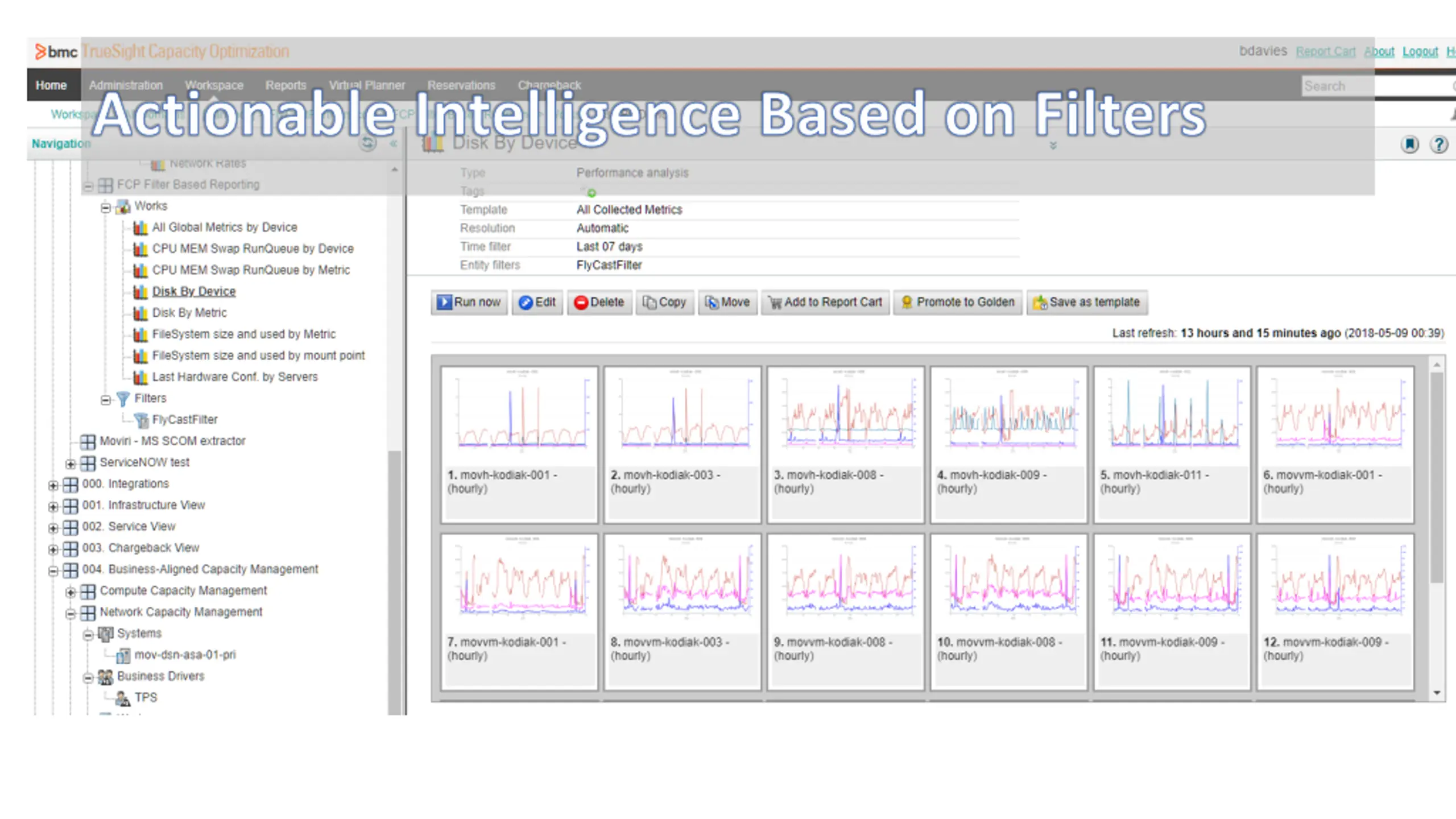Screen dimensions: 1456x819
Task: Select Disk By Device report
Action: pyautogui.click(x=193, y=292)
